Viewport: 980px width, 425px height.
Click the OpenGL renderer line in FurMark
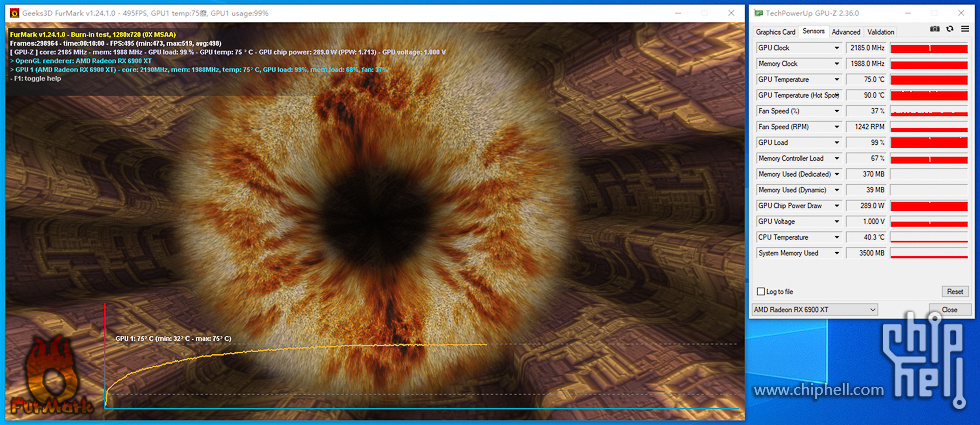[x=81, y=61]
